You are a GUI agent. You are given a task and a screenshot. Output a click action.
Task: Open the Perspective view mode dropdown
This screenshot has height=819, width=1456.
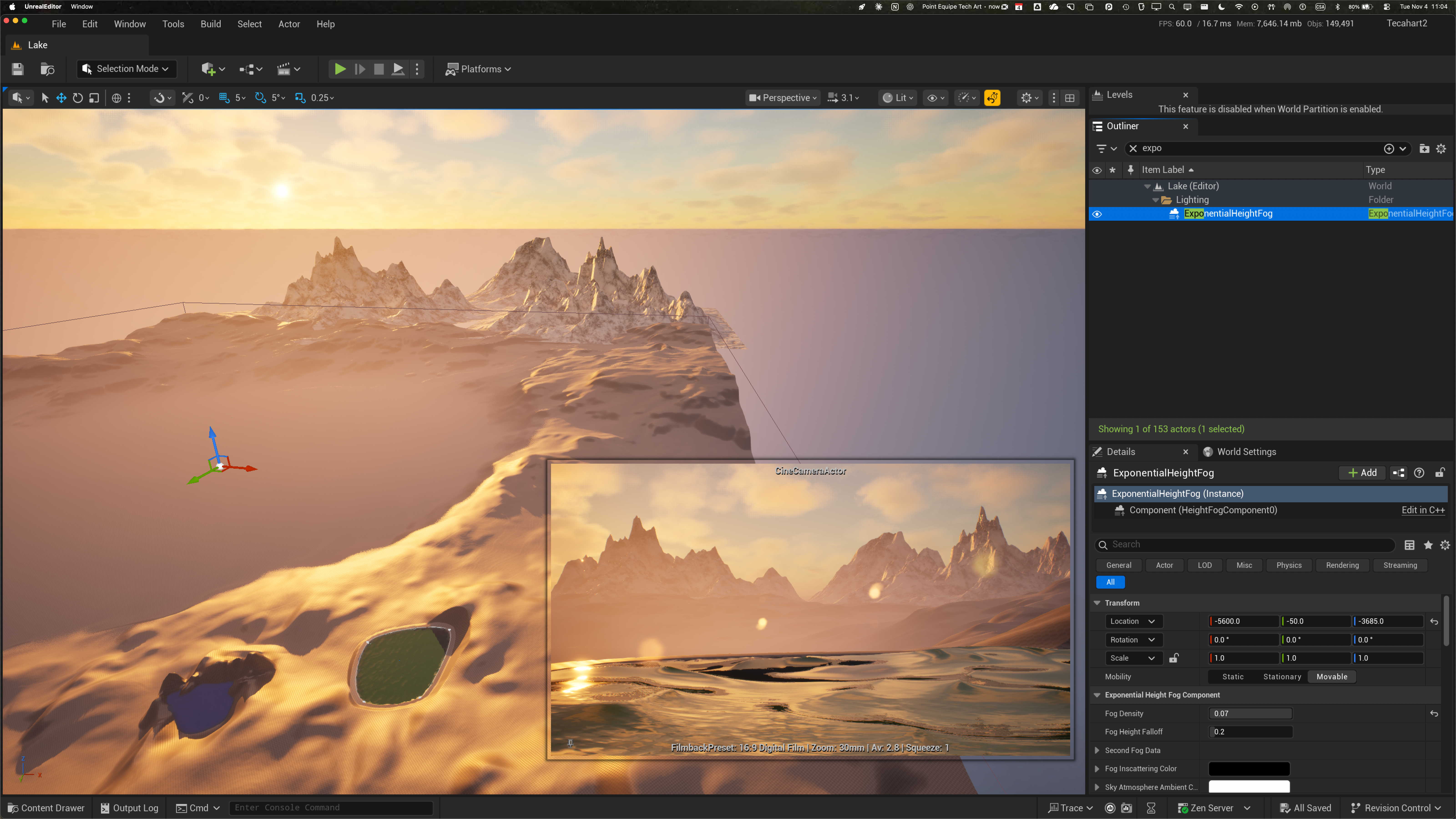(783, 98)
